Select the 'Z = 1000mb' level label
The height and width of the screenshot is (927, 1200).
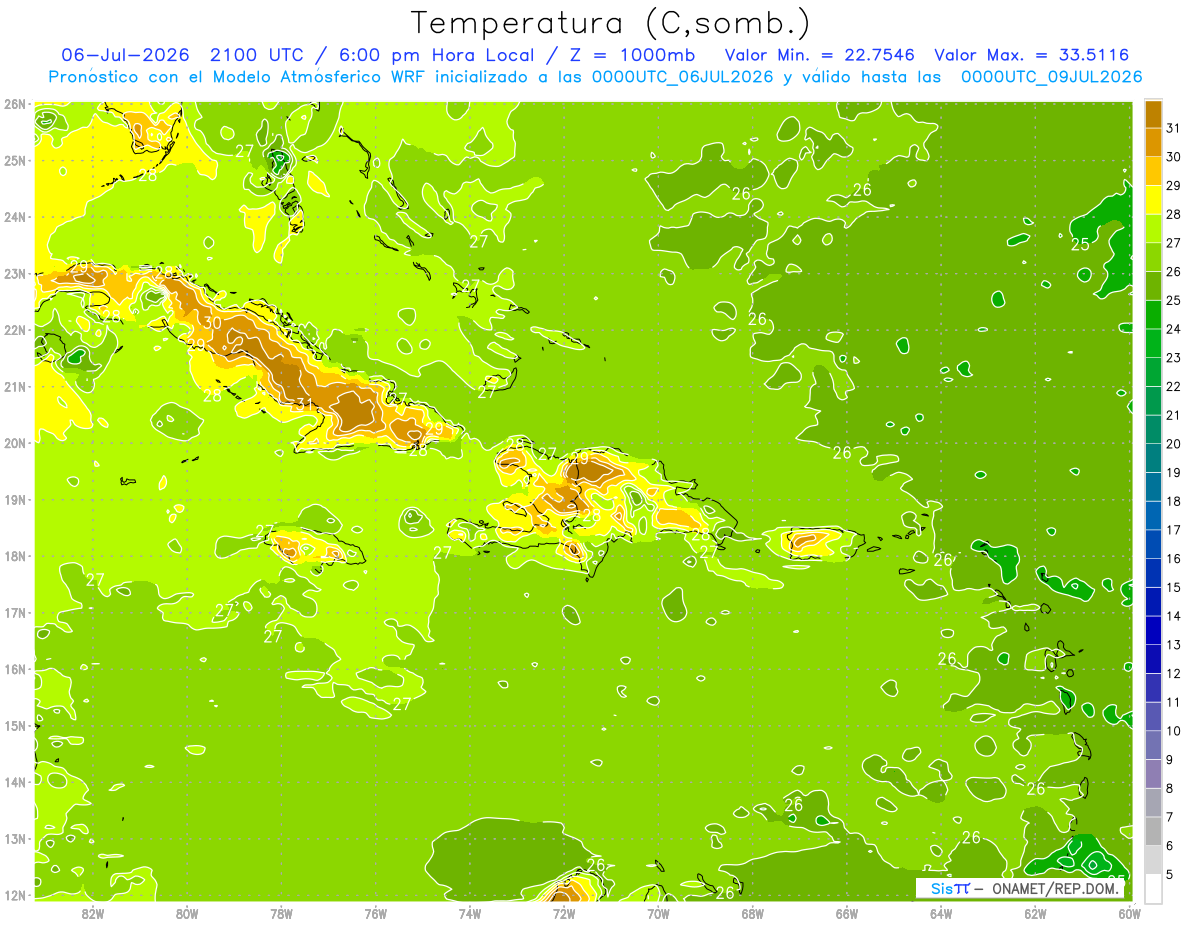pos(632,55)
